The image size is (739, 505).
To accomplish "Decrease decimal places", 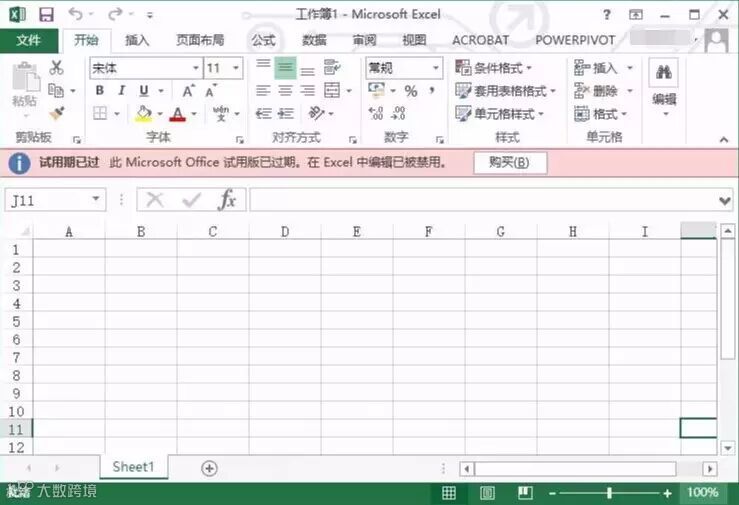I will click(398, 113).
